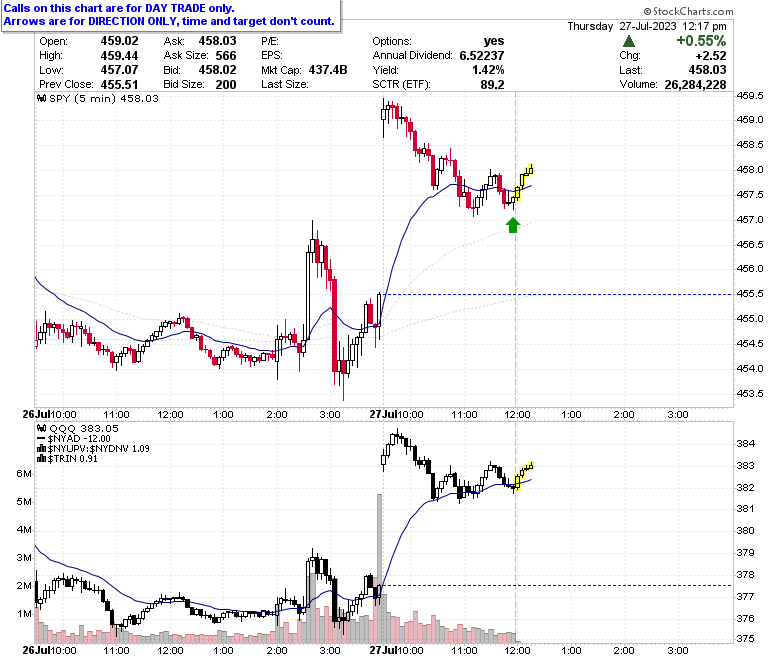Click the '459.5' price axis label
Image resolution: width=780 pixels, height=659 pixels.
tap(750, 95)
